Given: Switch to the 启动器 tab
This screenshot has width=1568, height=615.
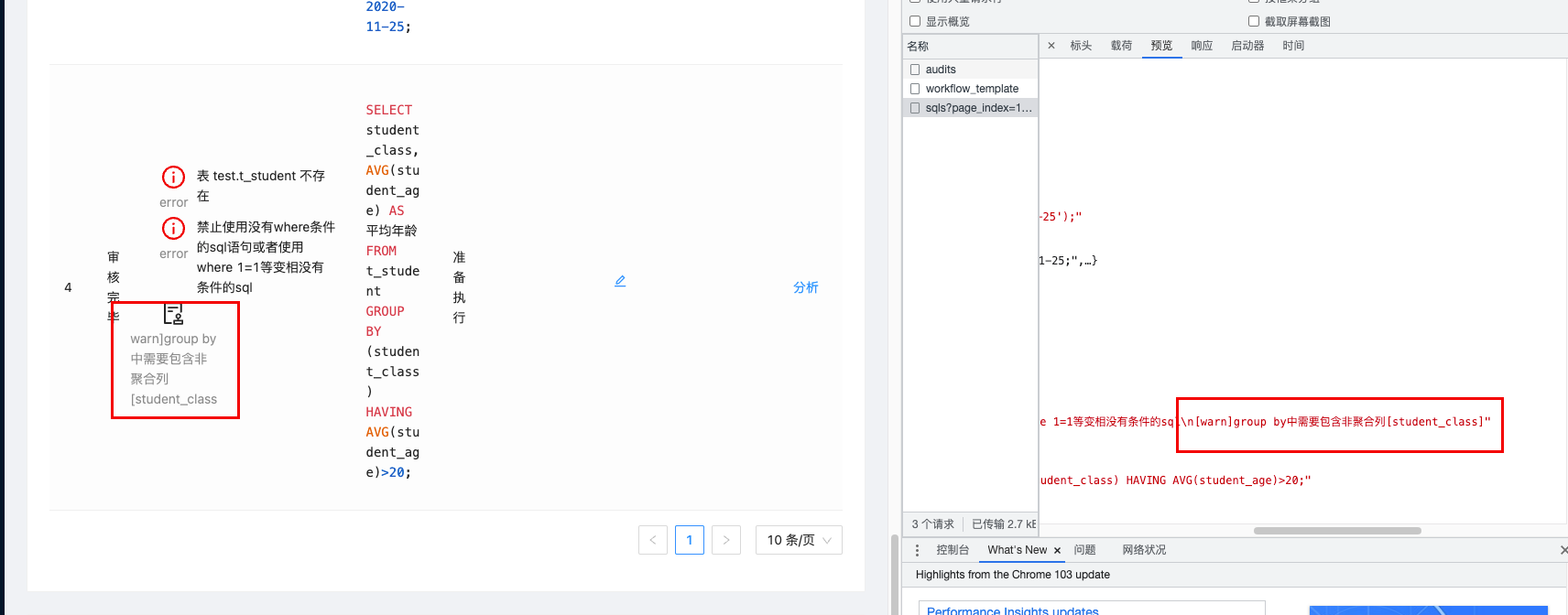Looking at the screenshot, I should coord(1247,46).
